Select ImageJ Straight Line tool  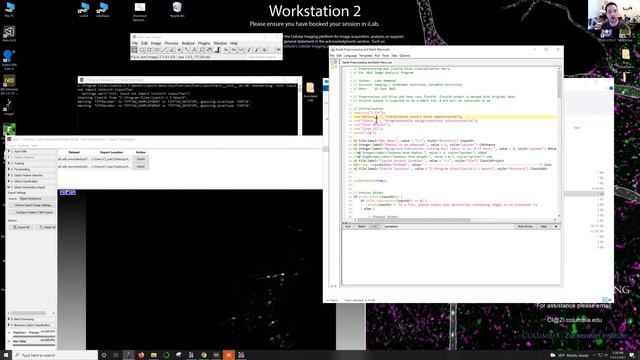coord(164,50)
